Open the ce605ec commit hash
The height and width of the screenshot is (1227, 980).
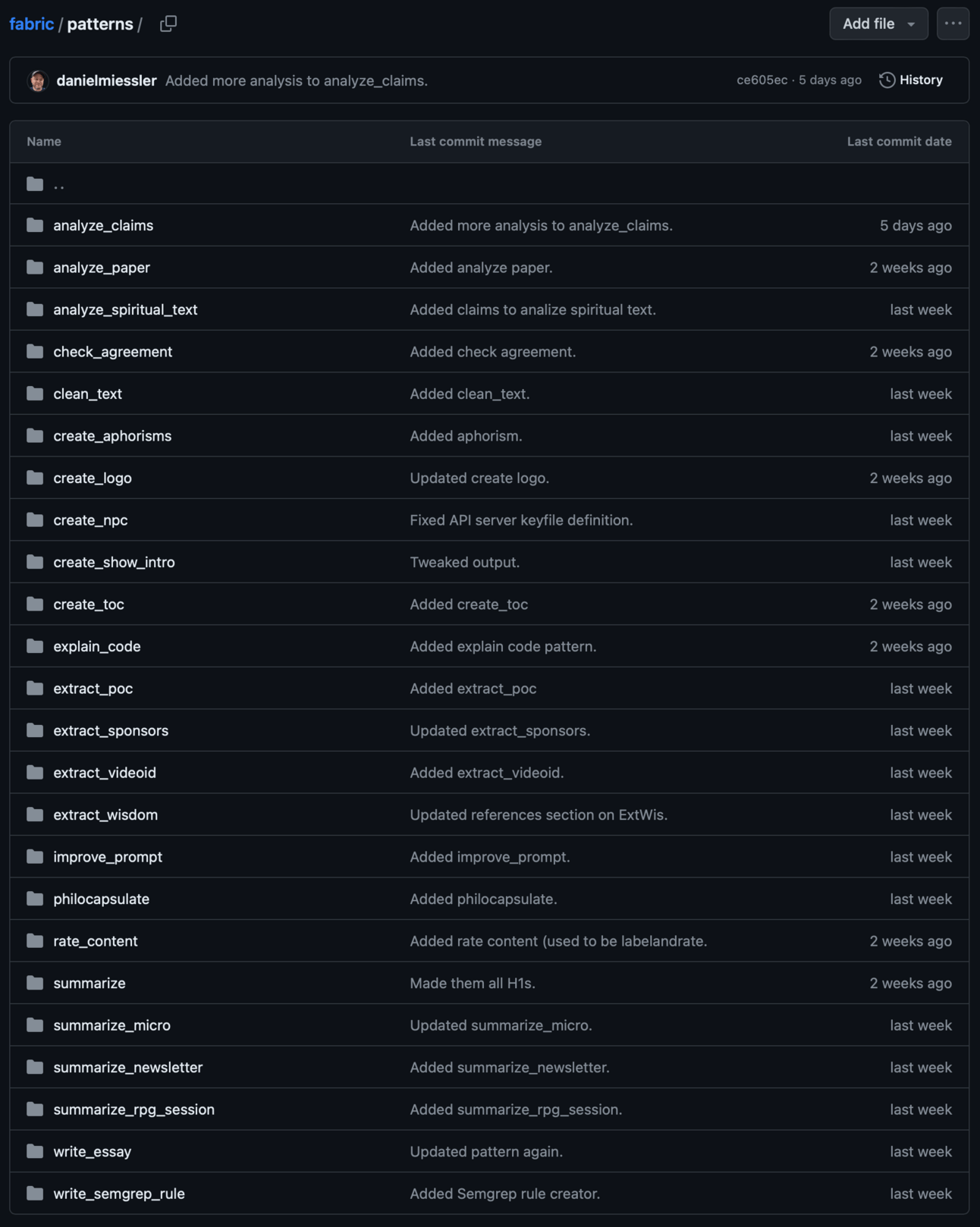point(762,80)
